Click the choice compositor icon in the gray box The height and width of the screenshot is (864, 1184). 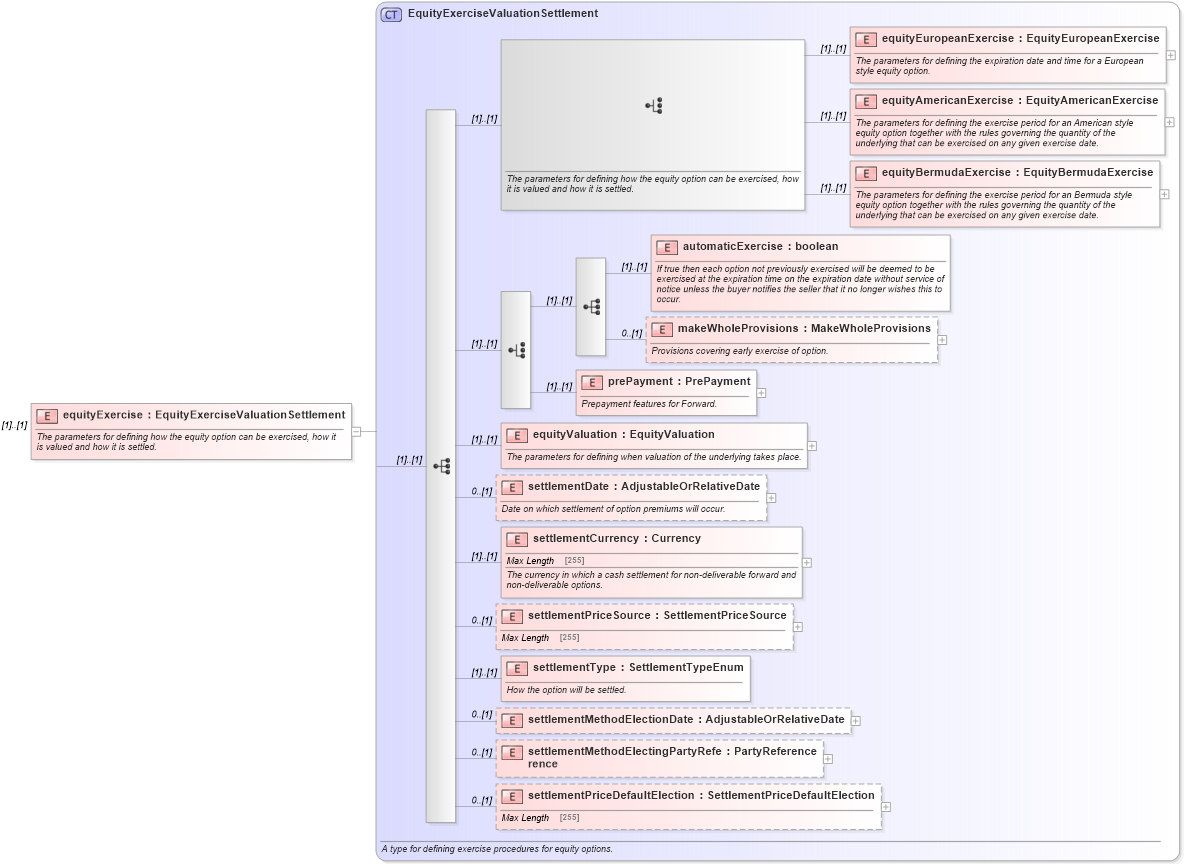(654, 106)
